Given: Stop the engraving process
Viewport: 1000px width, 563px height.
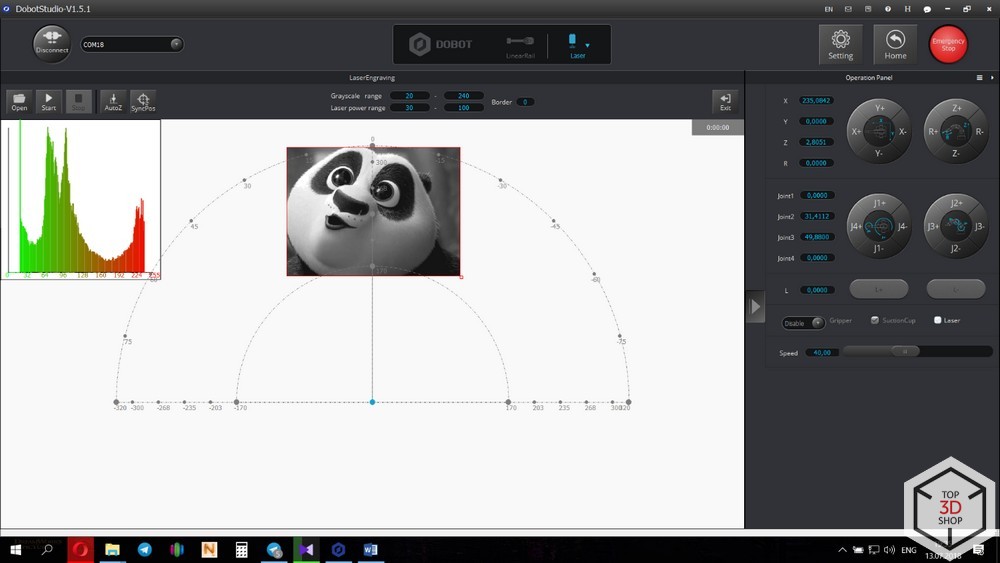Looking at the screenshot, I should tap(78, 101).
